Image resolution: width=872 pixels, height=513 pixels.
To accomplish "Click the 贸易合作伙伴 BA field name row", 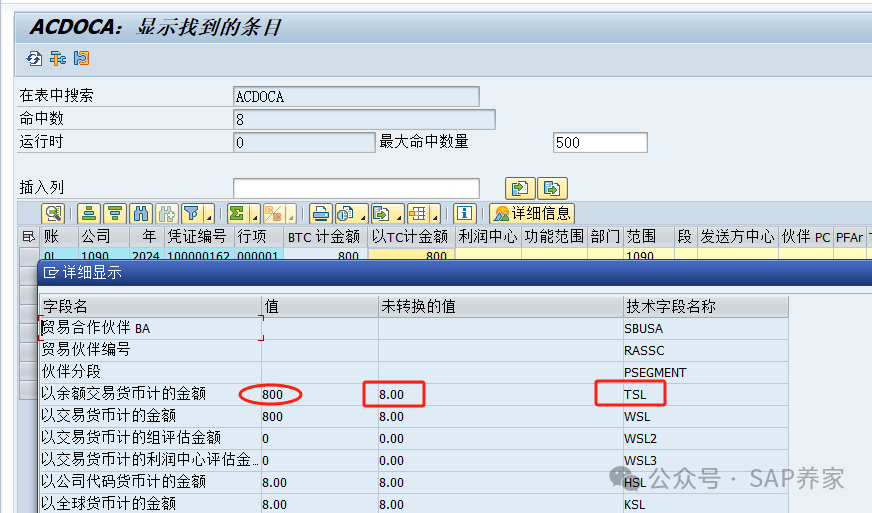I will [150, 328].
